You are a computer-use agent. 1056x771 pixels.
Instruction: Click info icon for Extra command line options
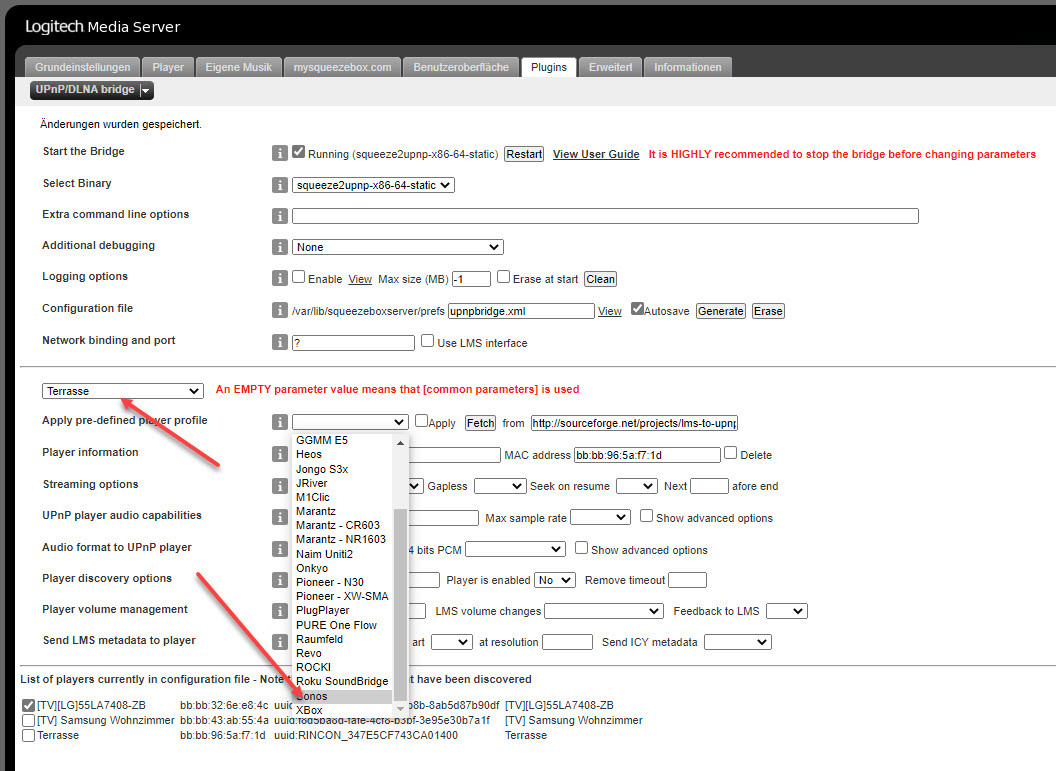point(279,216)
